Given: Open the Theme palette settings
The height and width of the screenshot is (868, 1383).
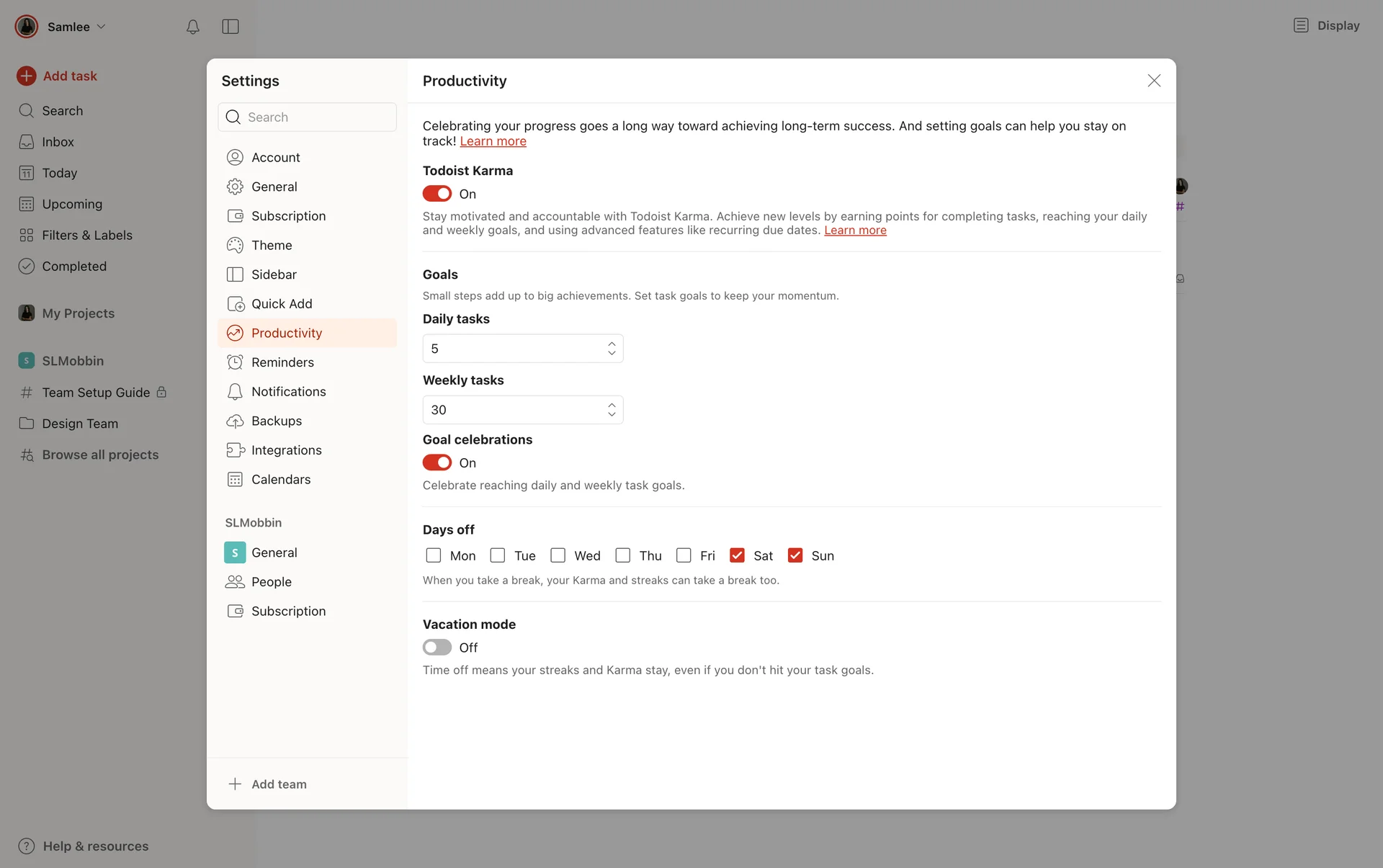Looking at the screenshot, I should [271, 245].
